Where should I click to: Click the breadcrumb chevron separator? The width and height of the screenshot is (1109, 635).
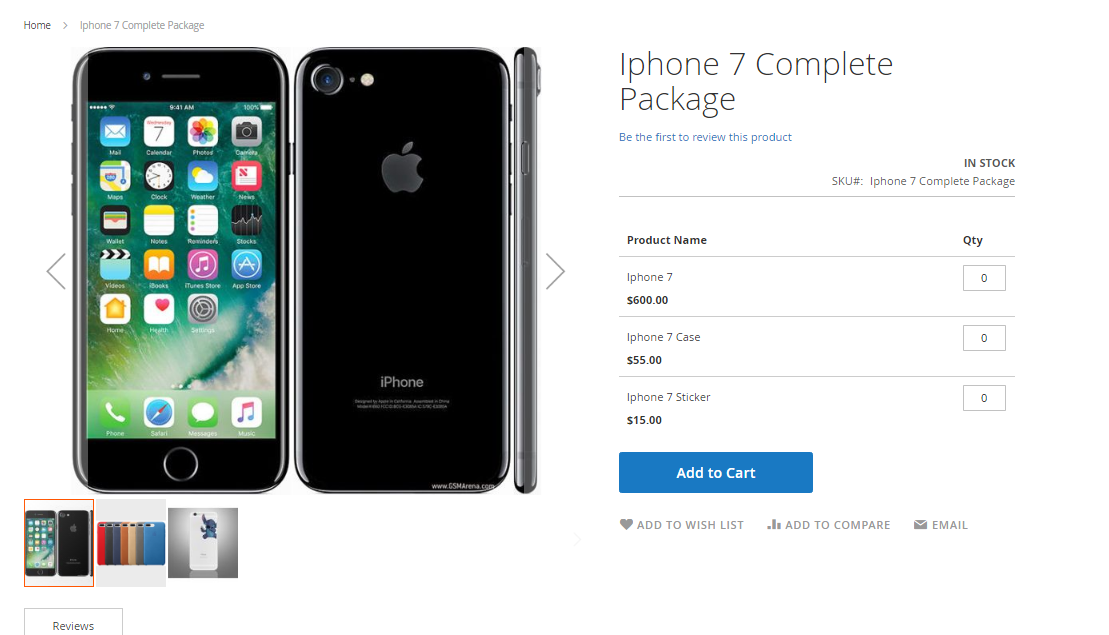(x=65, y=25)
